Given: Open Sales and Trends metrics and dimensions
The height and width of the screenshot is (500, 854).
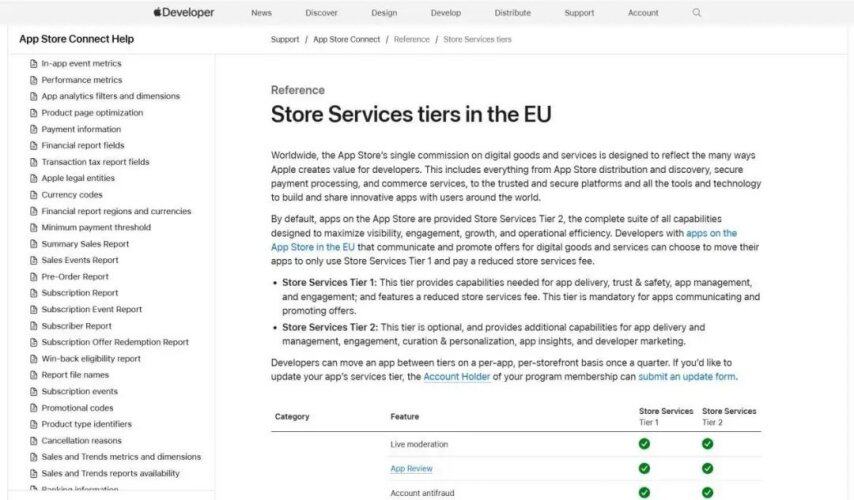Looking at the screenshot, I should click(121, 457).
